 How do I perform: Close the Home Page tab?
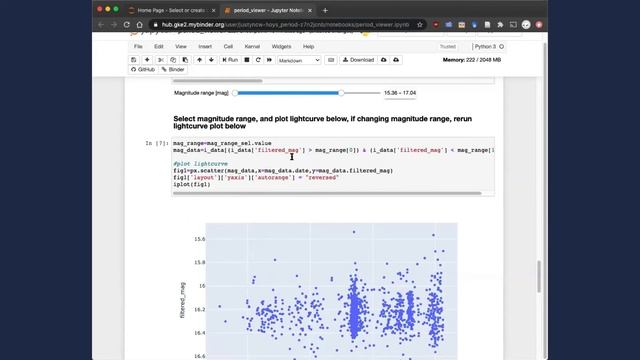click(213, 11)
